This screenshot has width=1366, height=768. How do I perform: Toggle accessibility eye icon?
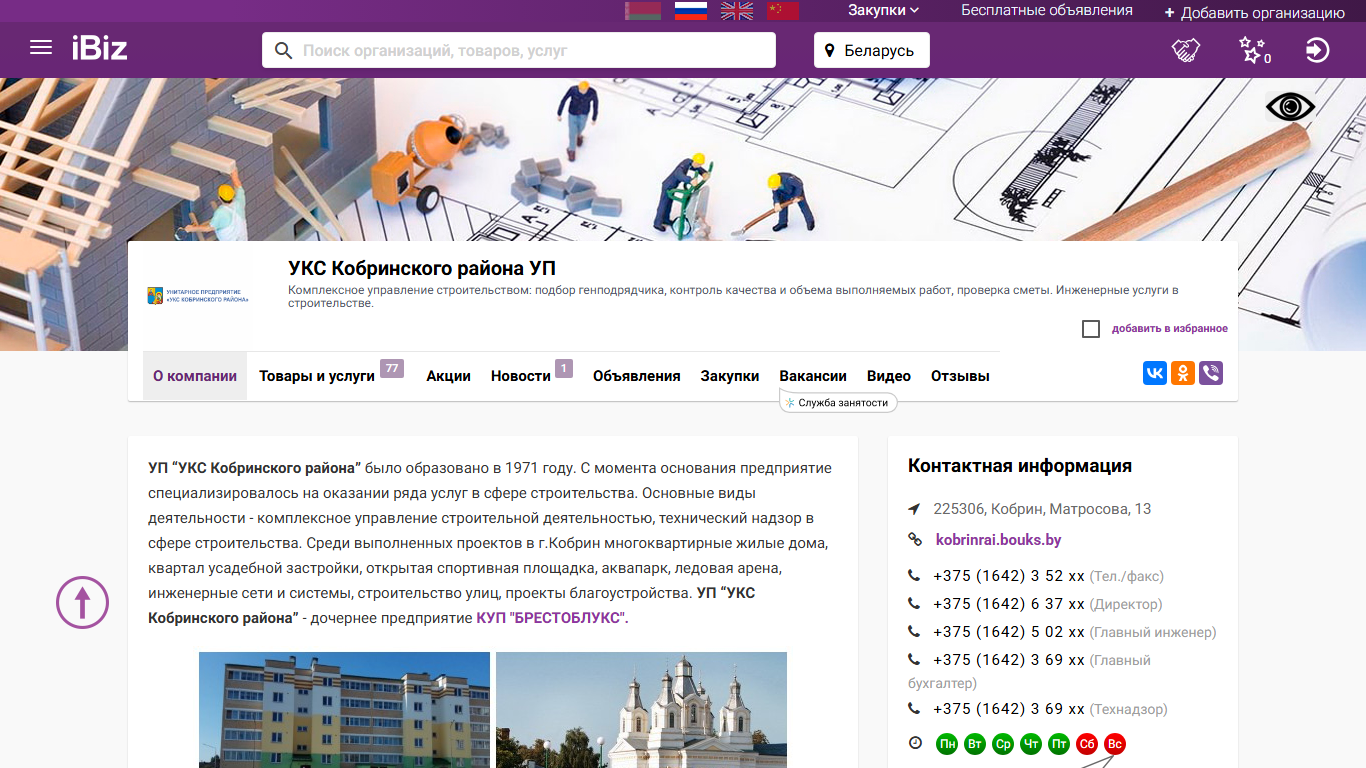(x=1290, y=106)
